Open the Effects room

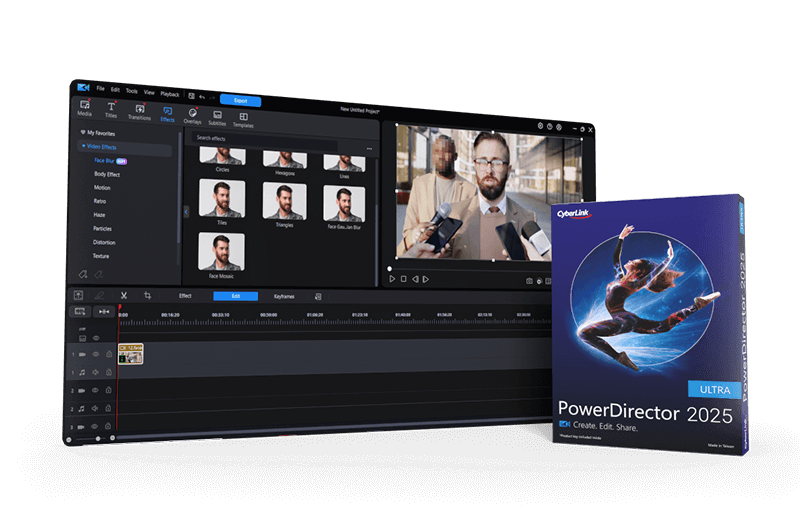167,114
